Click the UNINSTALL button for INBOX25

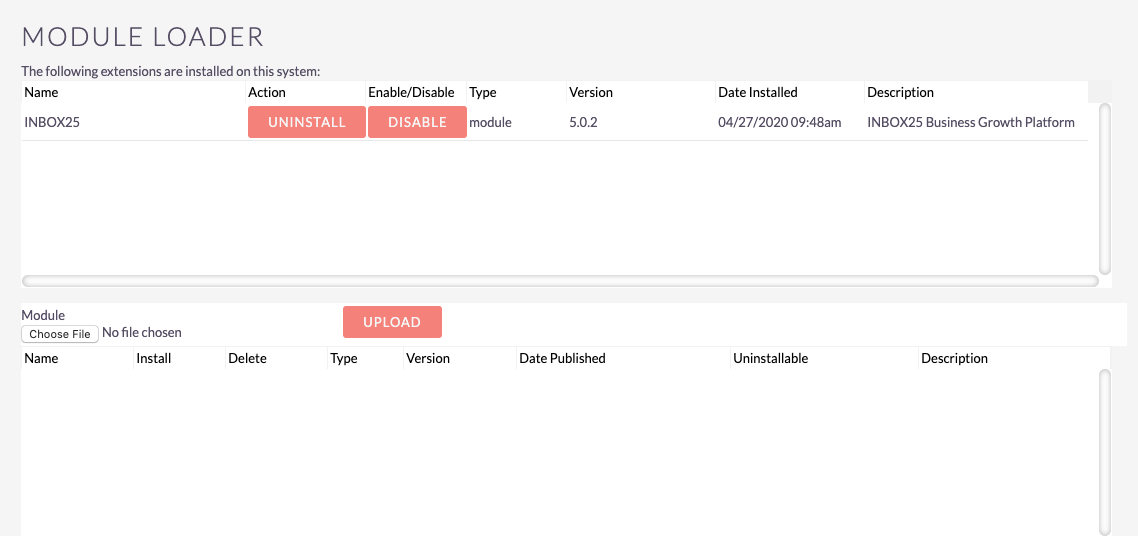pyautogui.click(x=306, y=122)
